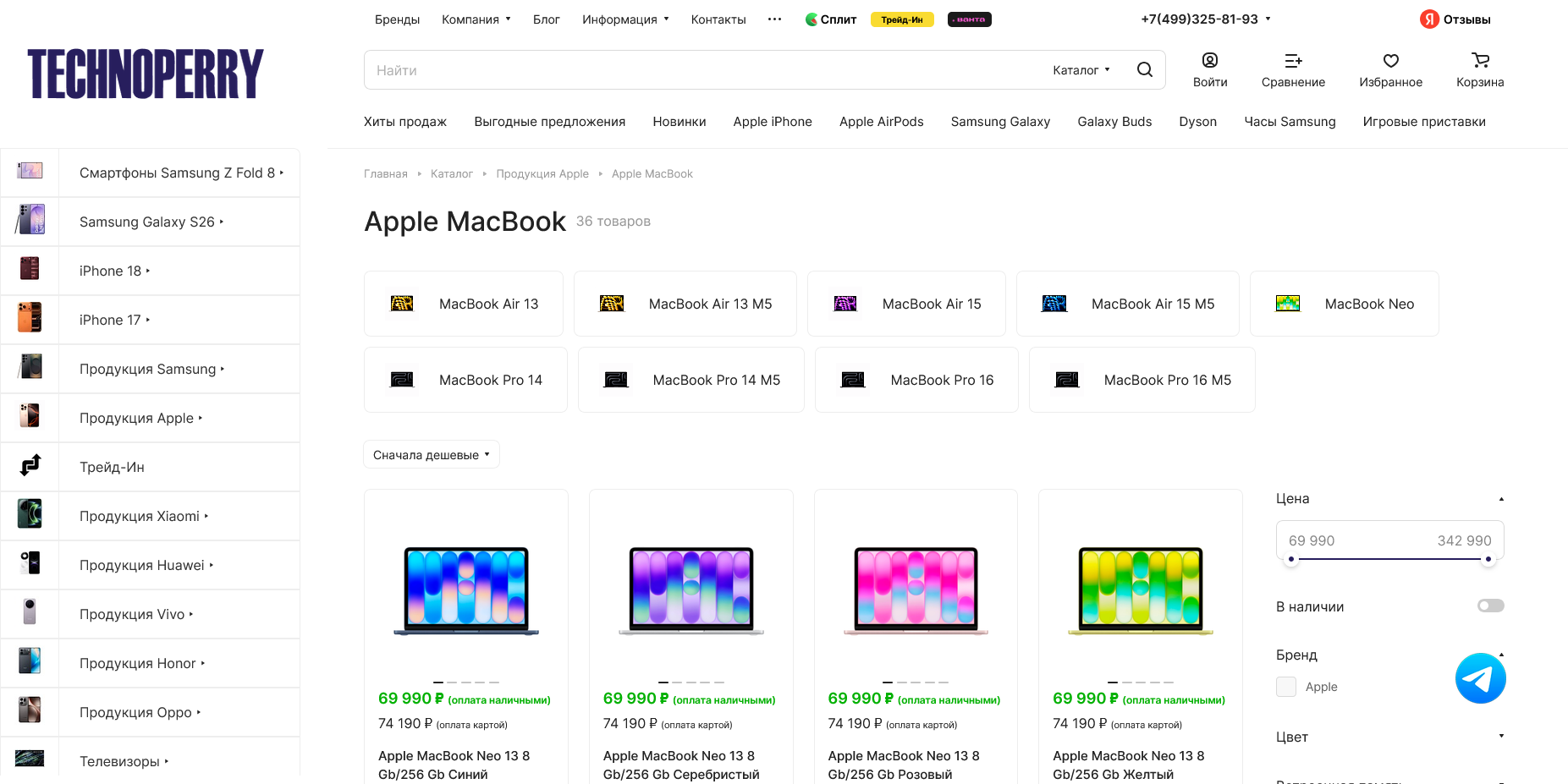Expand the phone number dropdown
The width and height of the screenshot is (1568, 784).
(1268, 19)
